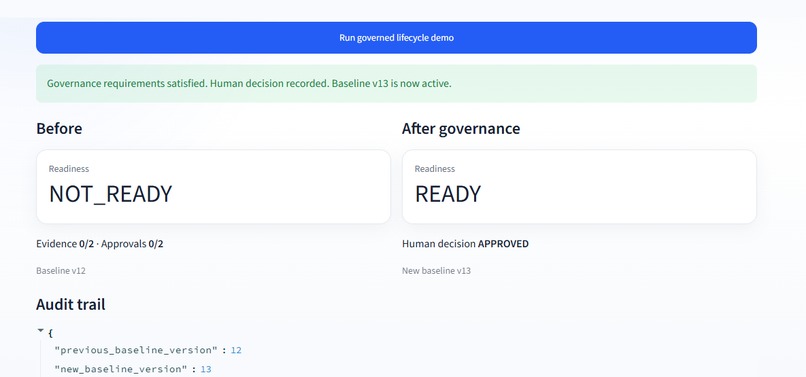806x377 pixels.
Task: Click the Human decision APPROVED text
Action: pyautogui.click(x=465, y=244)
